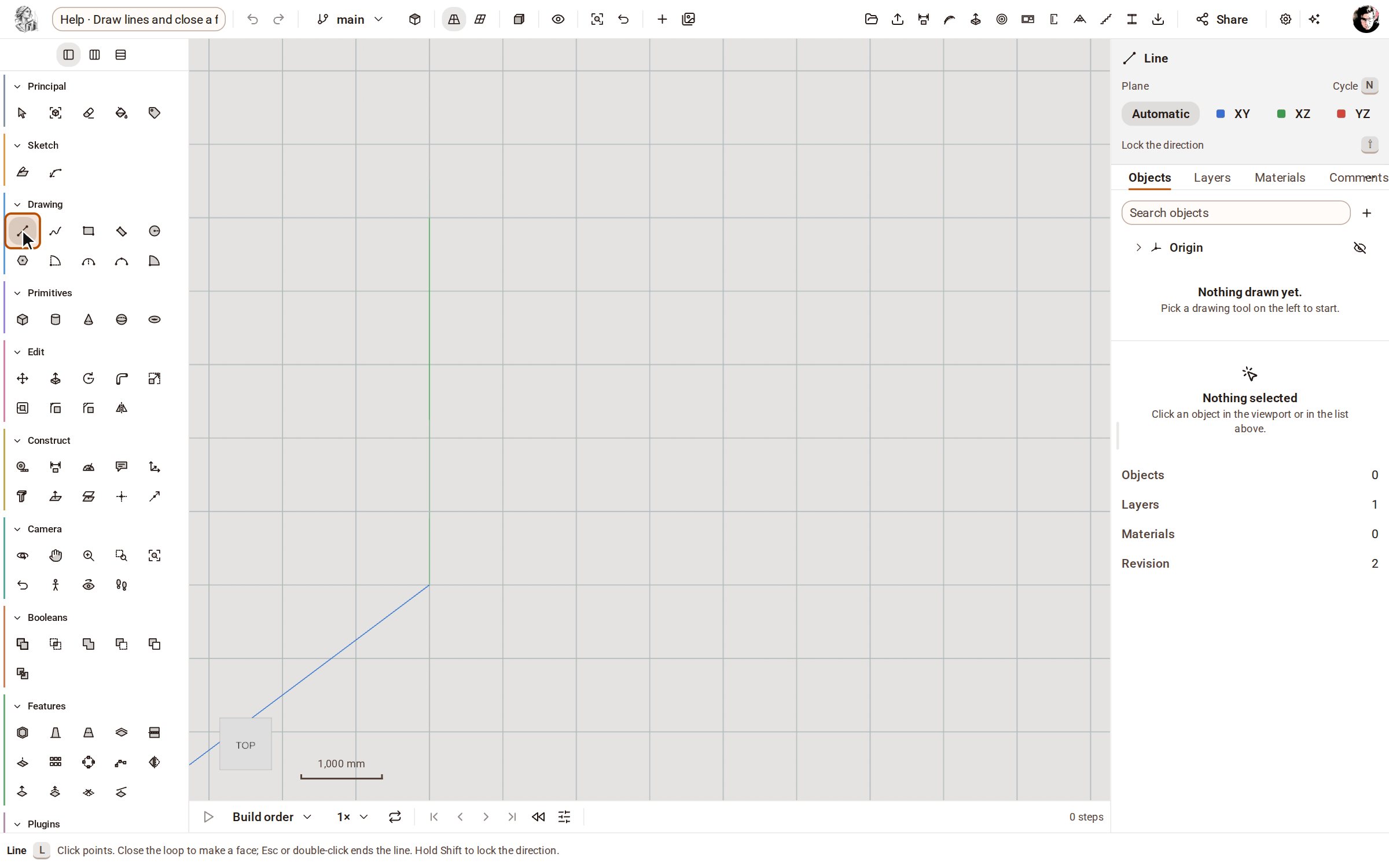Select the Walk figure camera tool
Image resolution: width=1389 pixels, height=868 pixels.
55,585
